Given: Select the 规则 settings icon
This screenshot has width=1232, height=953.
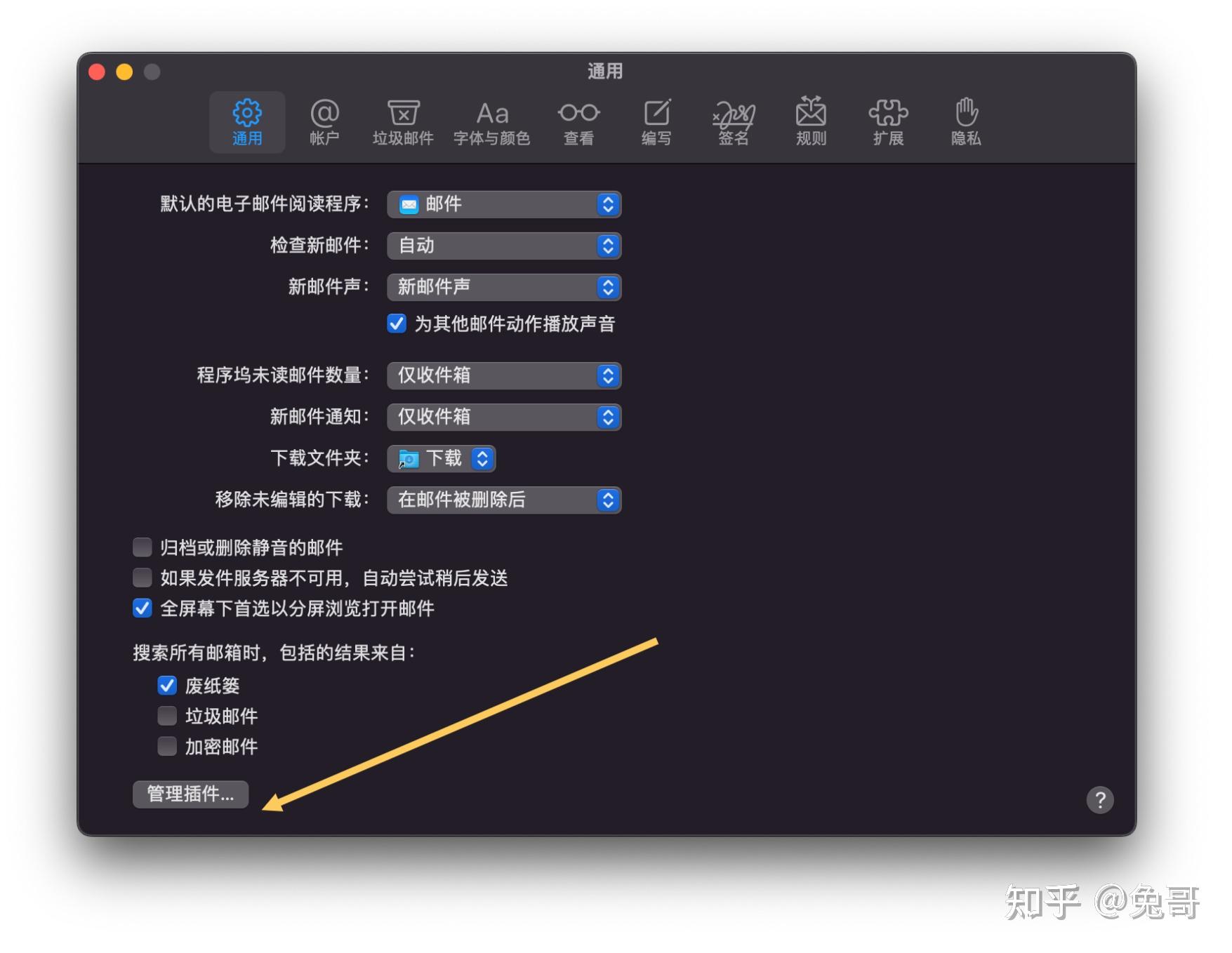Looking at the screenshot, I should 811,121.
